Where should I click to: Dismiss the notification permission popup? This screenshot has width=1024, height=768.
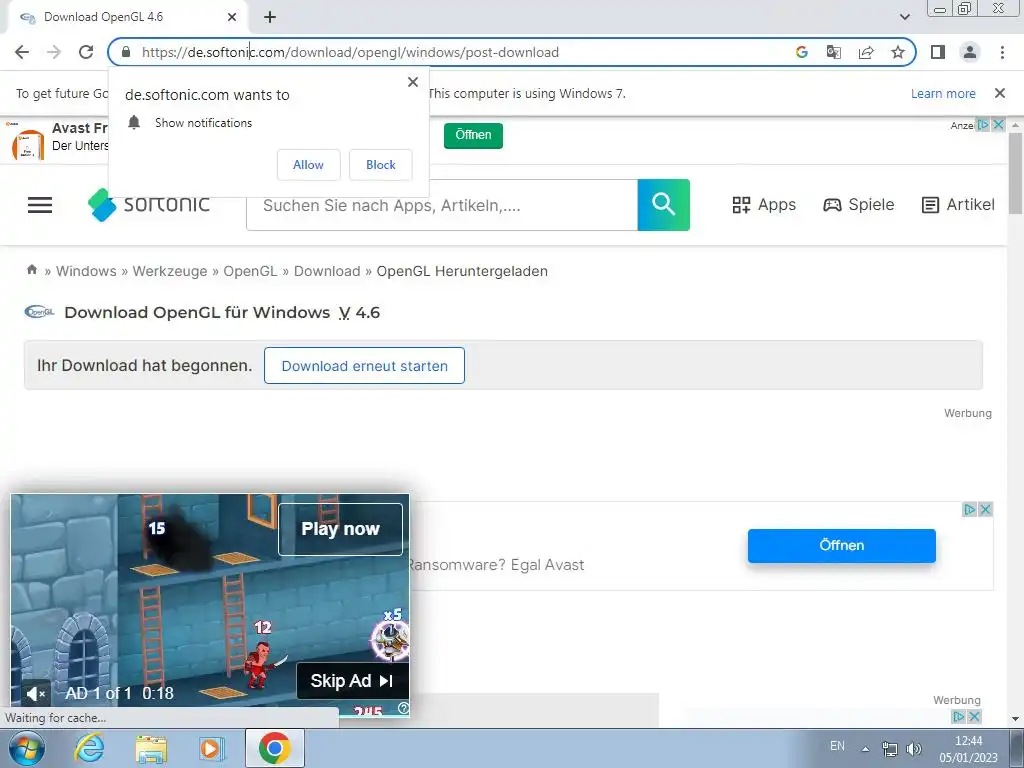412,82
